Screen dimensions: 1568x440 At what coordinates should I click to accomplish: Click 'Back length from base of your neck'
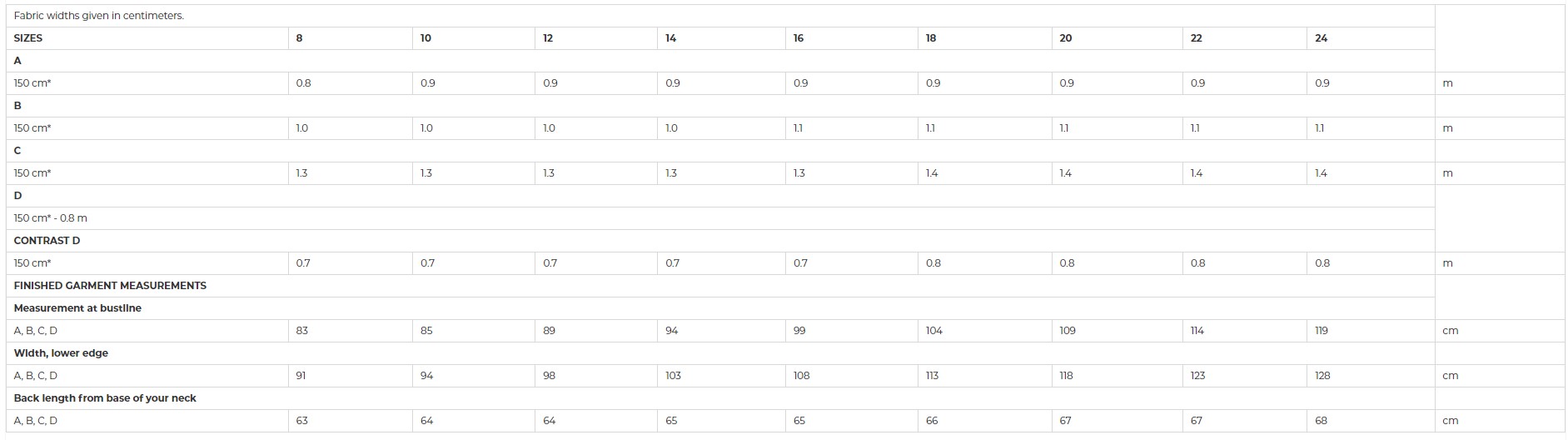pyautogui.click(x=105, y=398)
